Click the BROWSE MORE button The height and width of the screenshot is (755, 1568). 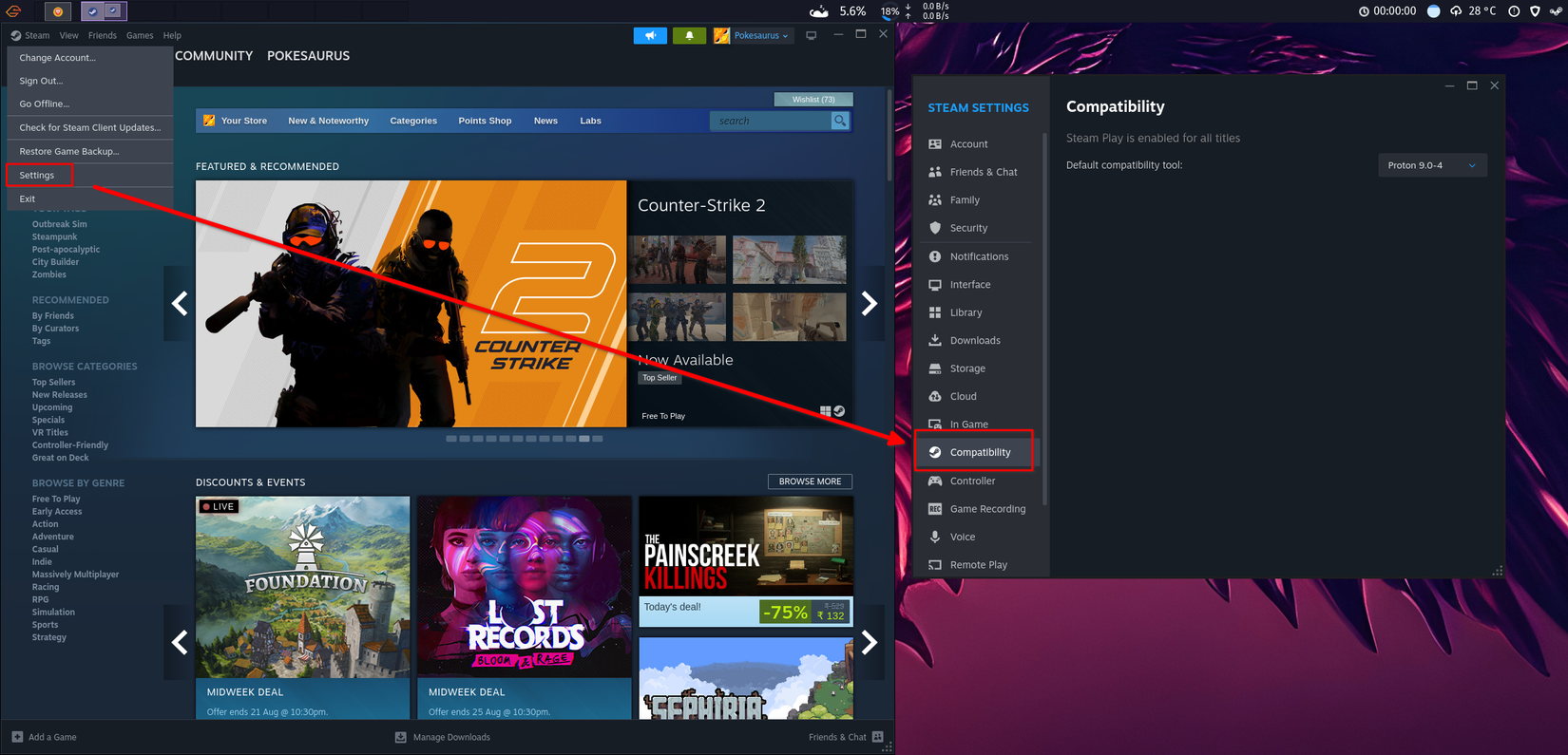pos(810,481)
